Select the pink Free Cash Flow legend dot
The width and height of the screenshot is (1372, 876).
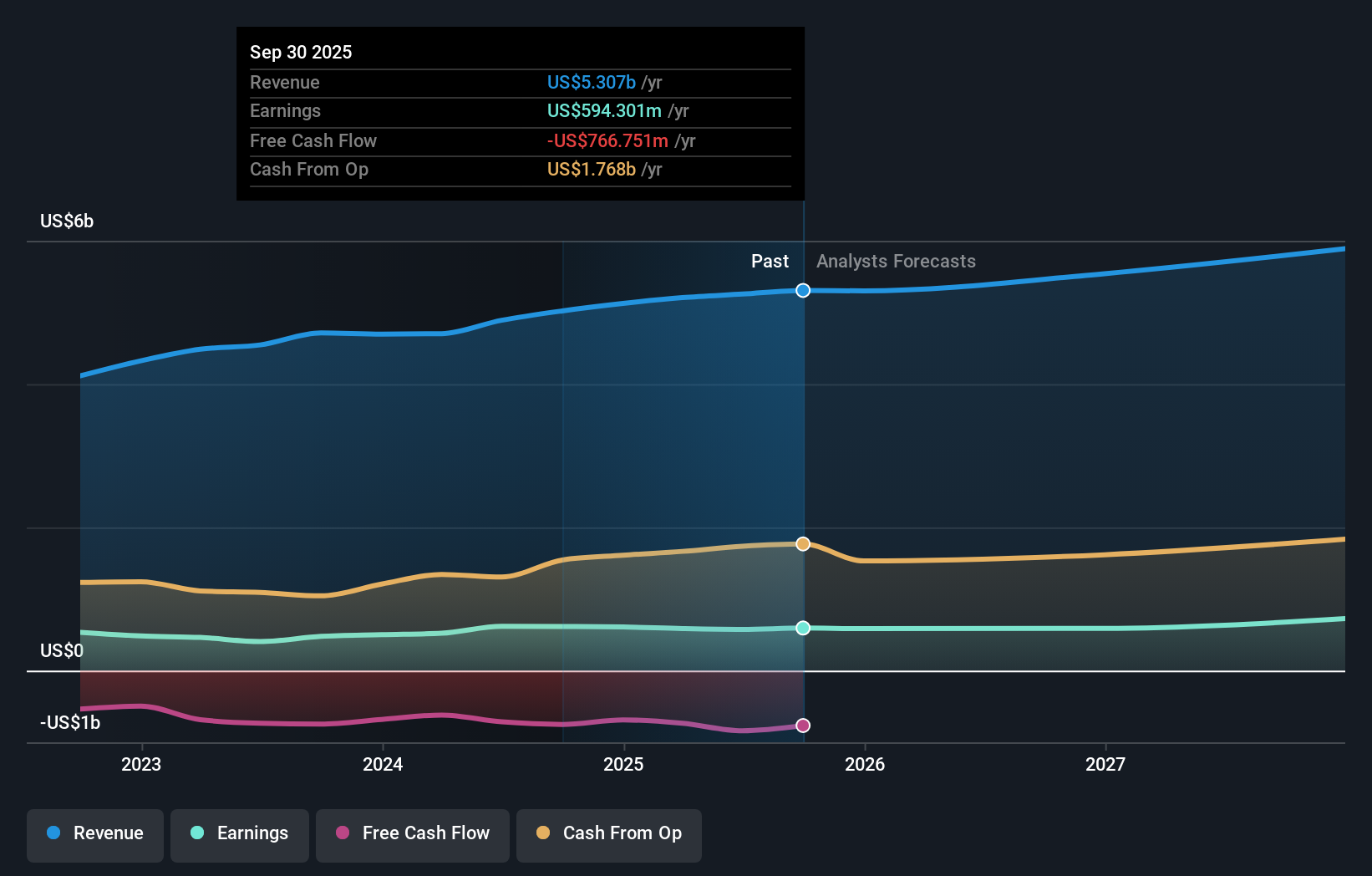342,833
